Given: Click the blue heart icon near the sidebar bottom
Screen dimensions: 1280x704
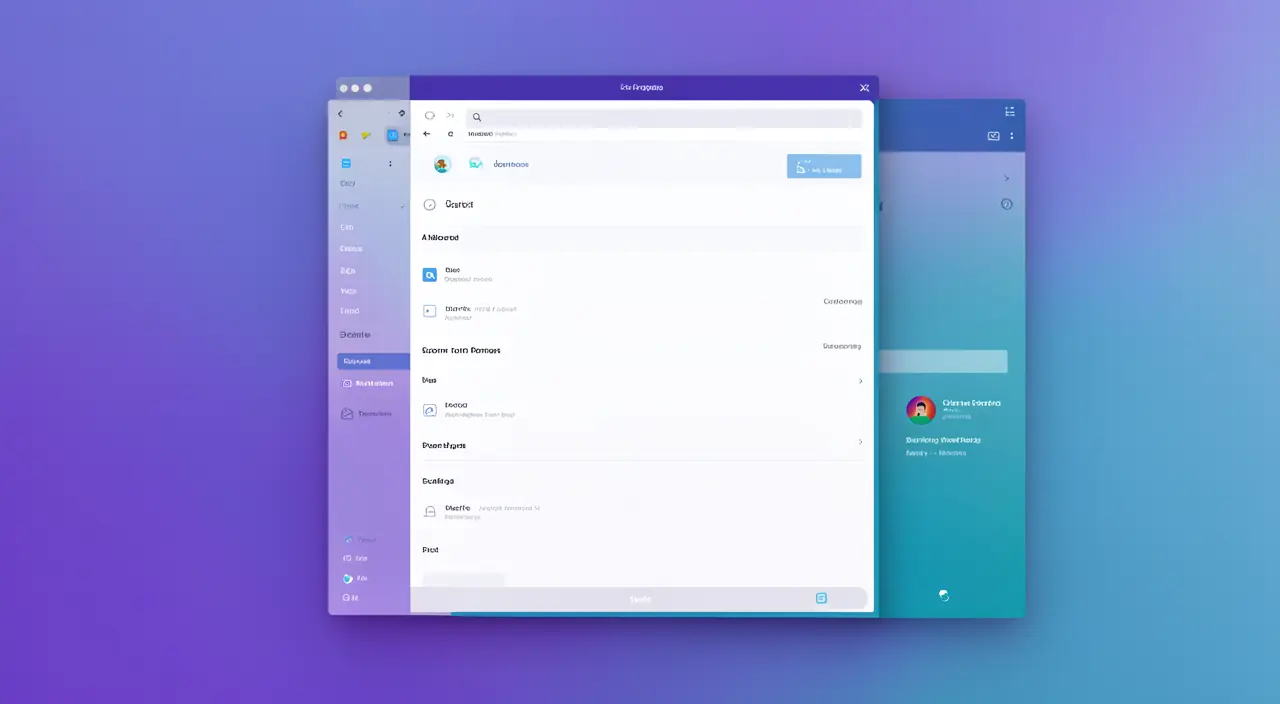Looking at the screenshot, I should (x=347, y=578).
